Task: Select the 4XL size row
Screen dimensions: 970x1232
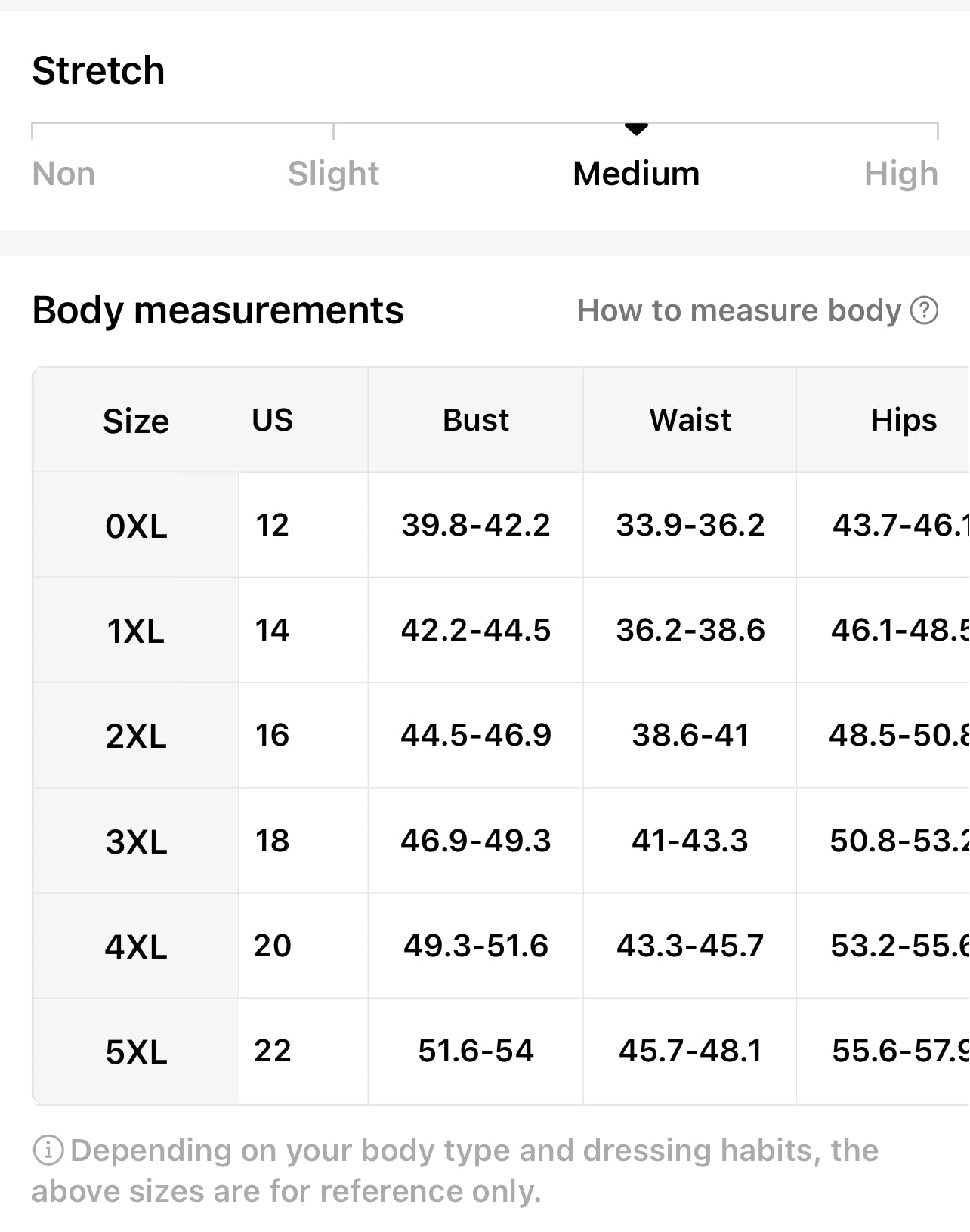Action: [x=136, y=946]
